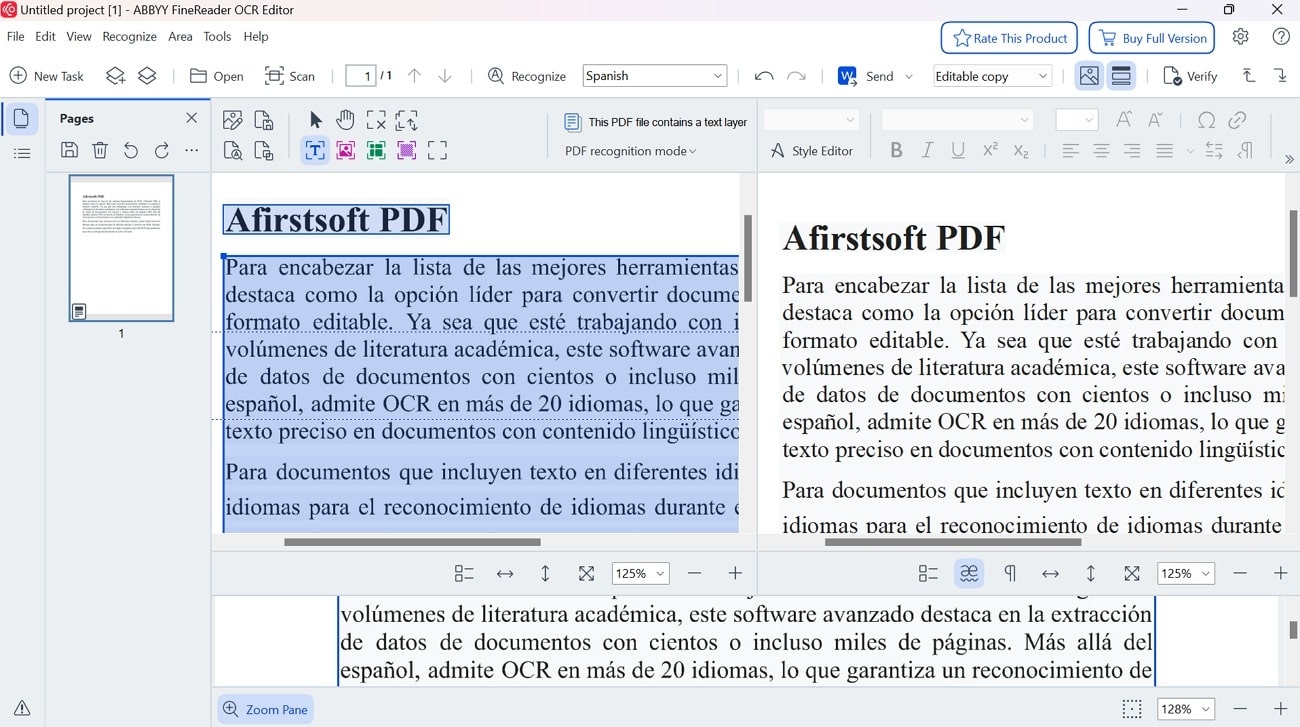Open the 128% zoom pane dropdown

tap(1186, 709)
